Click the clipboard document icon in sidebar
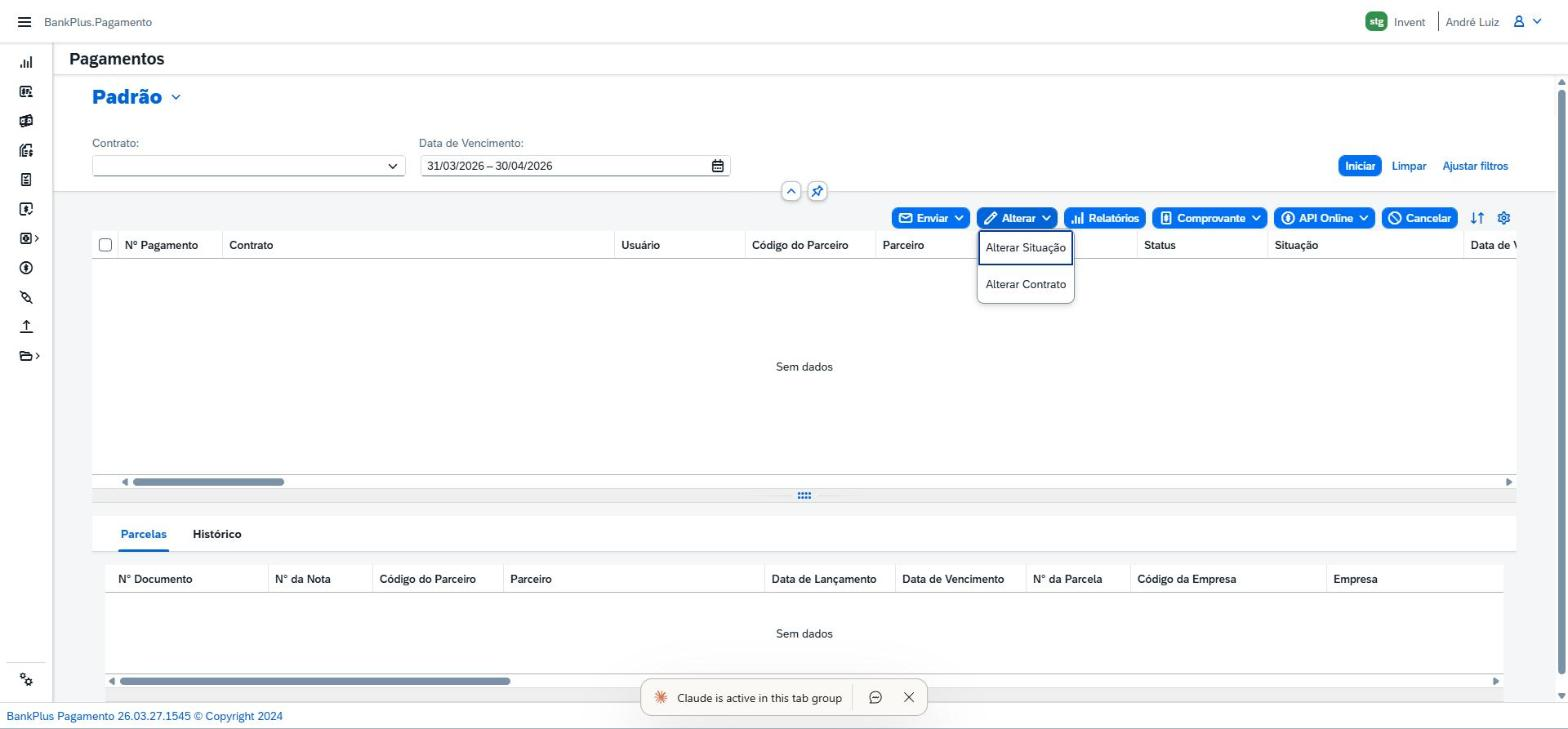Image resolution: width=1568 pixels, height=729 pixels. tap(26, 180)
